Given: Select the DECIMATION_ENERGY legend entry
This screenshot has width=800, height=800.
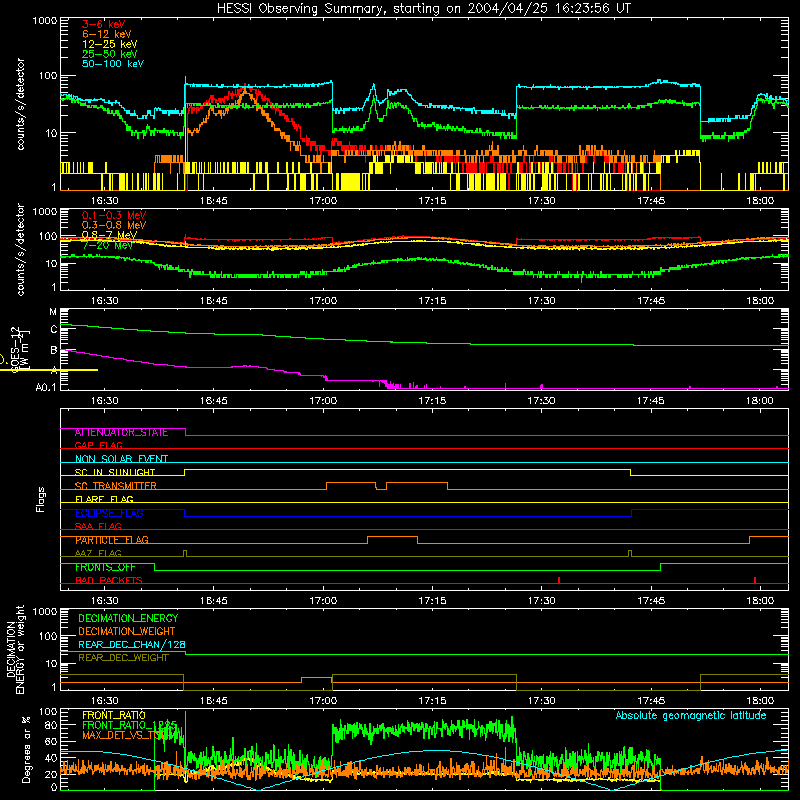Looking at the screenshot, I should (128, 618).
